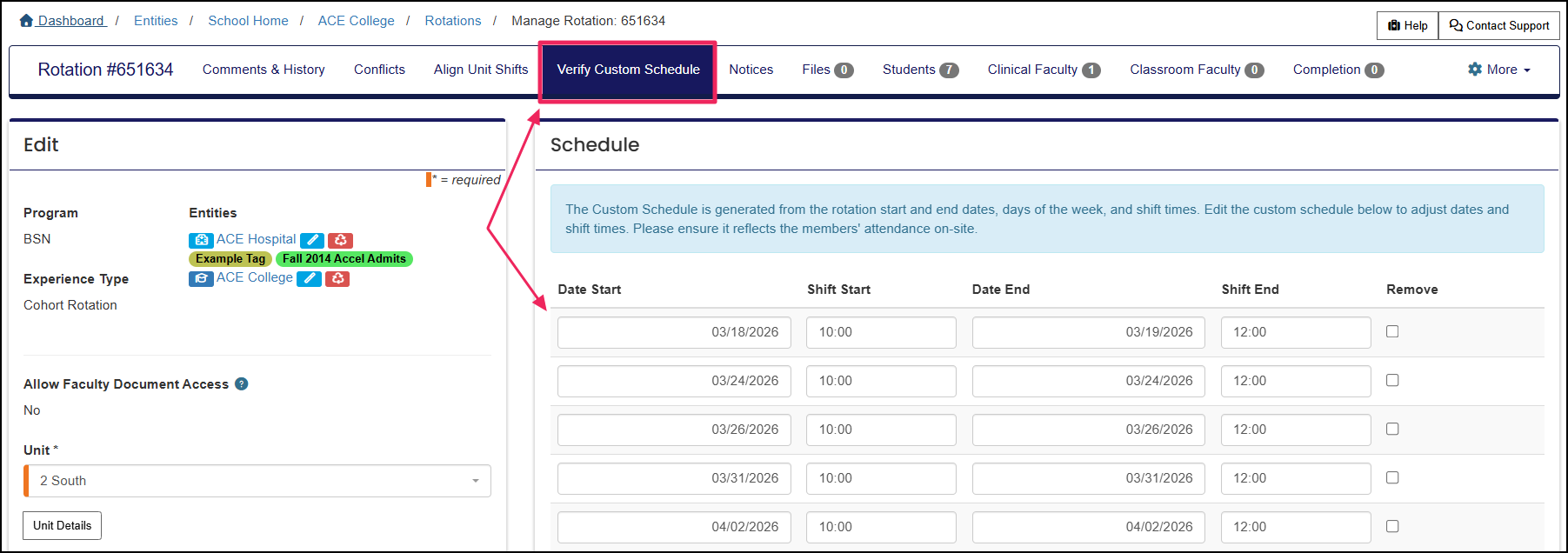The height and width of the screenshot is (553, 1568).
Task: Click the Date Start column header
Action: (x=589, y=290)
